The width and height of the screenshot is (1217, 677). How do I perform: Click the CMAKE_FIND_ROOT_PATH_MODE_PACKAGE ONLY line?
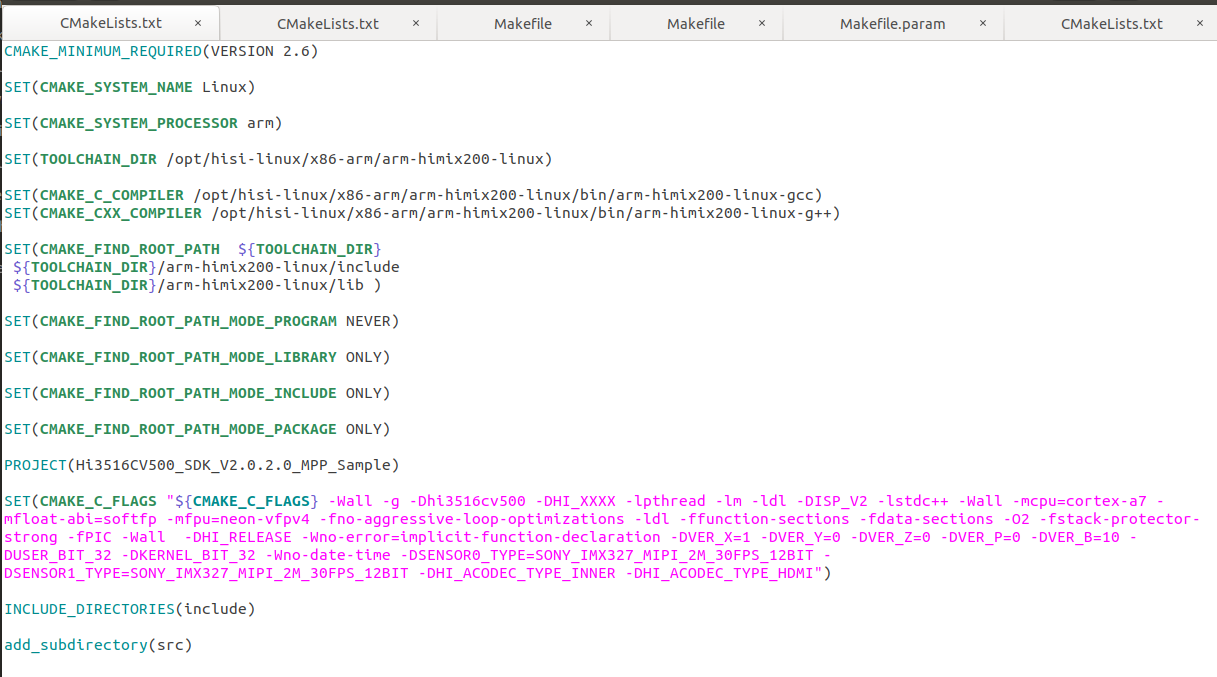click(197, 429)
